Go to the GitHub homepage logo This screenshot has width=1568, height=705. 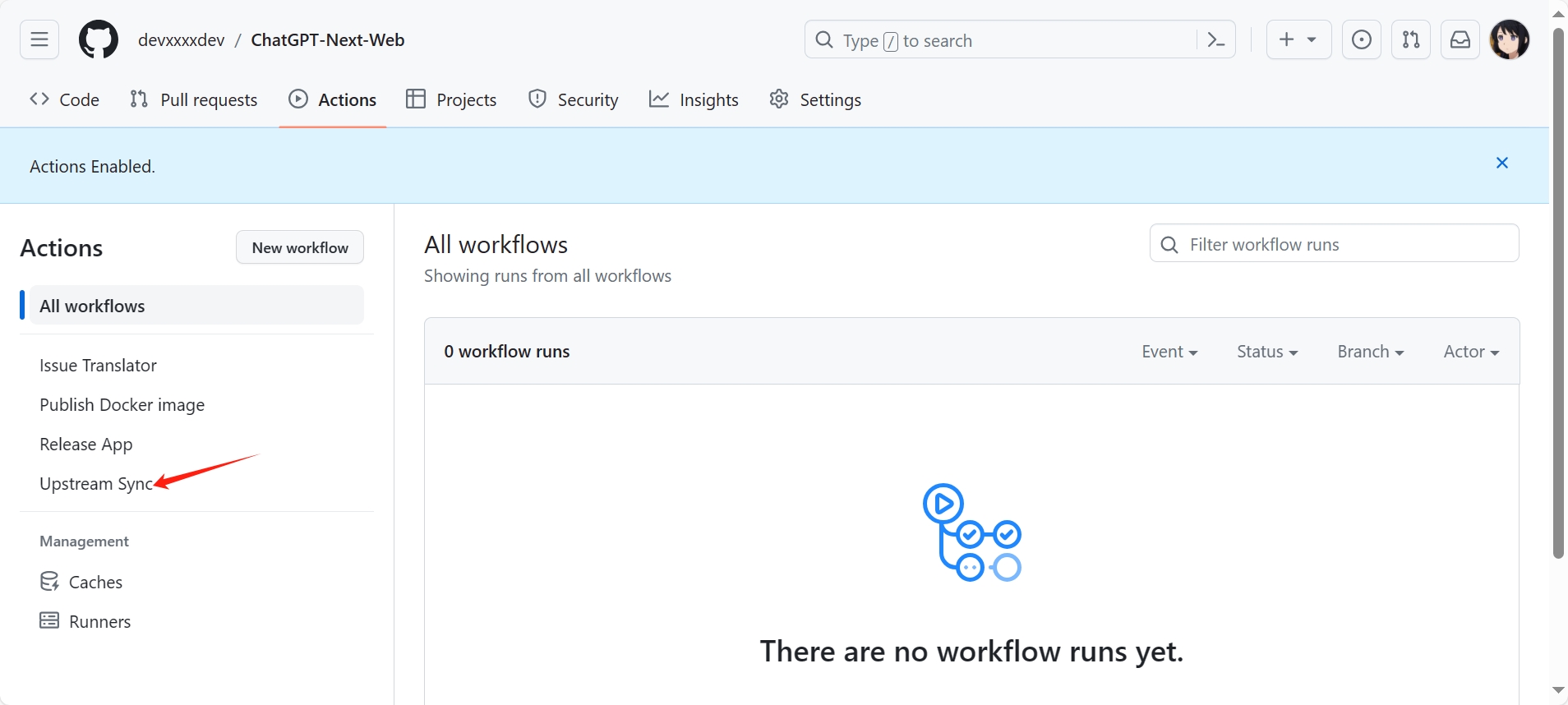click(x=99, y=39)
